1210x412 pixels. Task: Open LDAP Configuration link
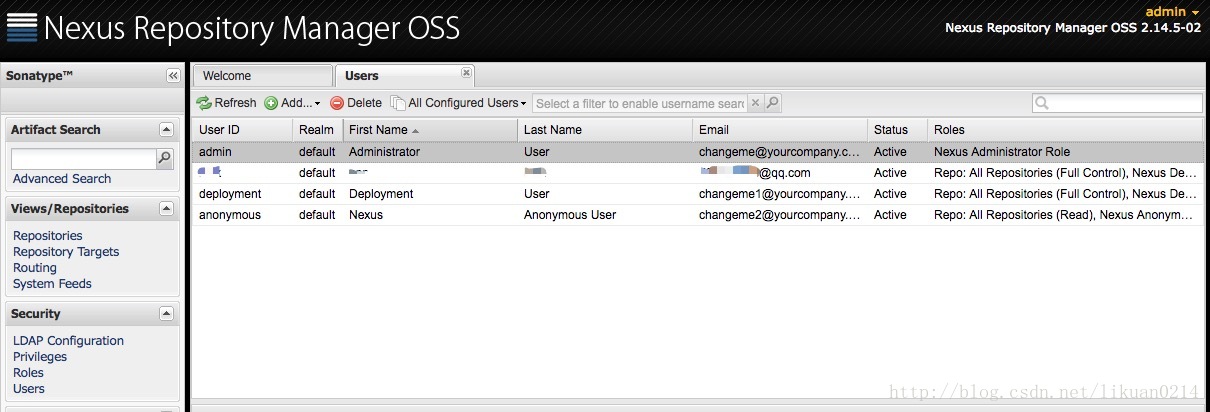click(x=68, y=341)
